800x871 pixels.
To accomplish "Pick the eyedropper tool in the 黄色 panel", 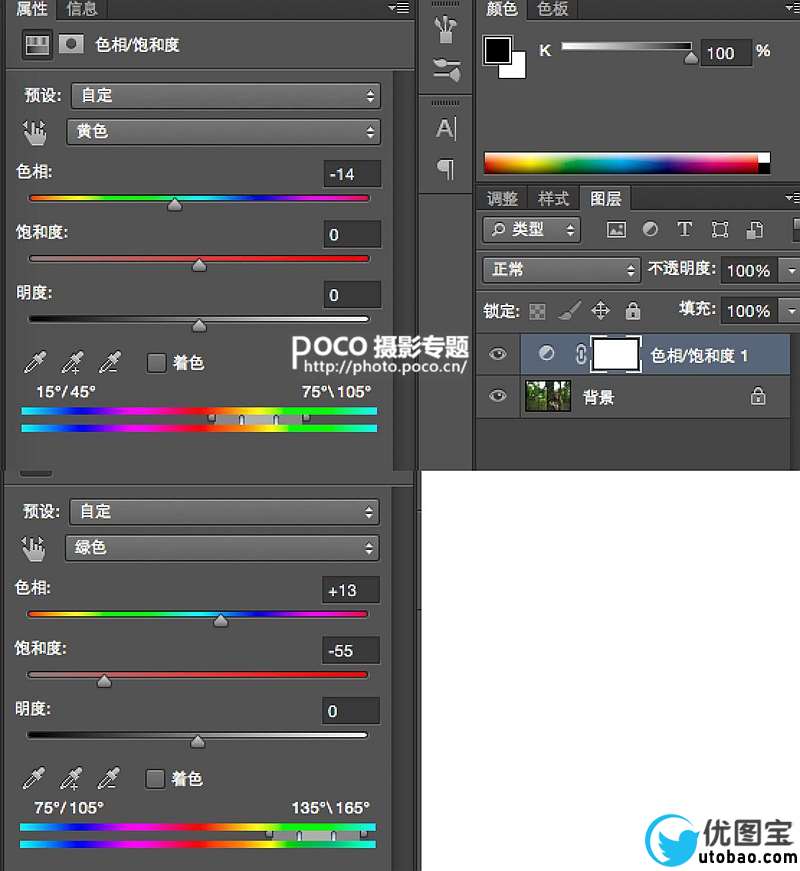I will tap(35, 362).
